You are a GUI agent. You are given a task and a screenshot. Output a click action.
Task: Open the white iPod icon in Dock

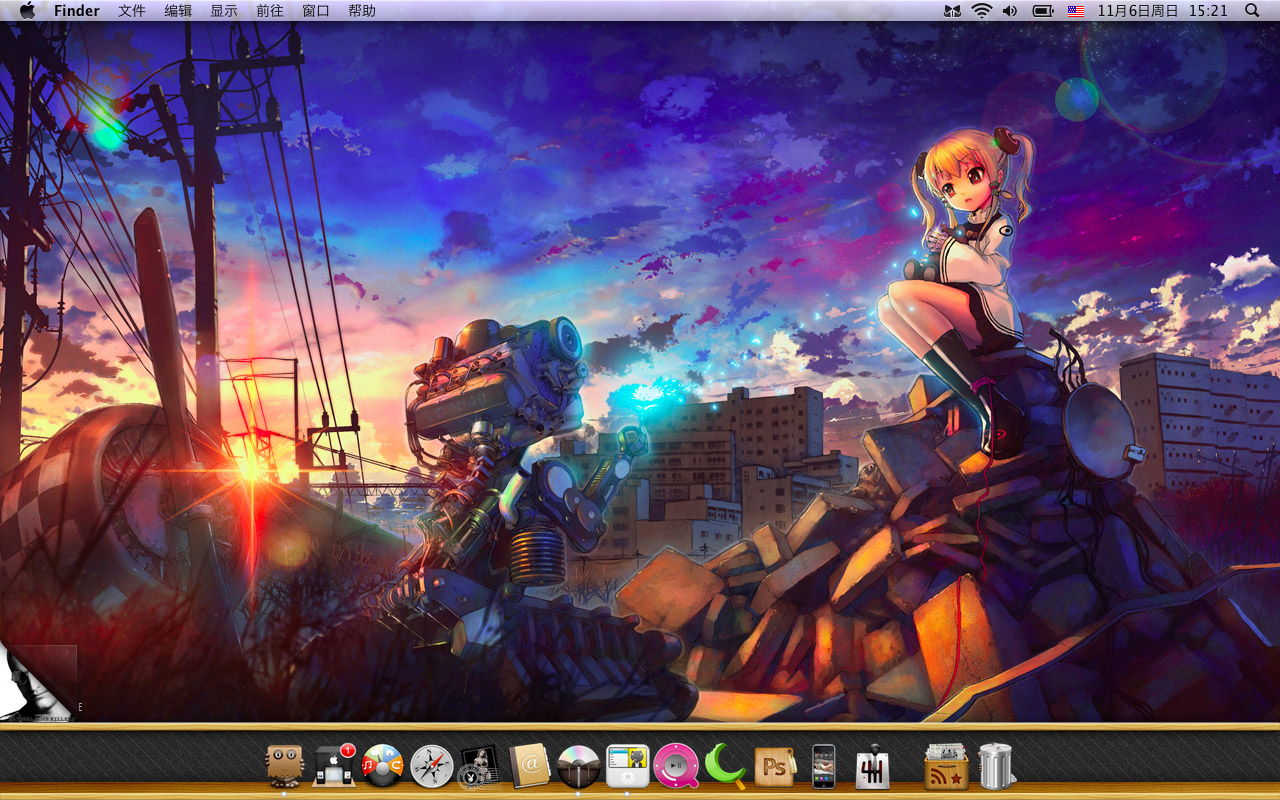(627, 766)
